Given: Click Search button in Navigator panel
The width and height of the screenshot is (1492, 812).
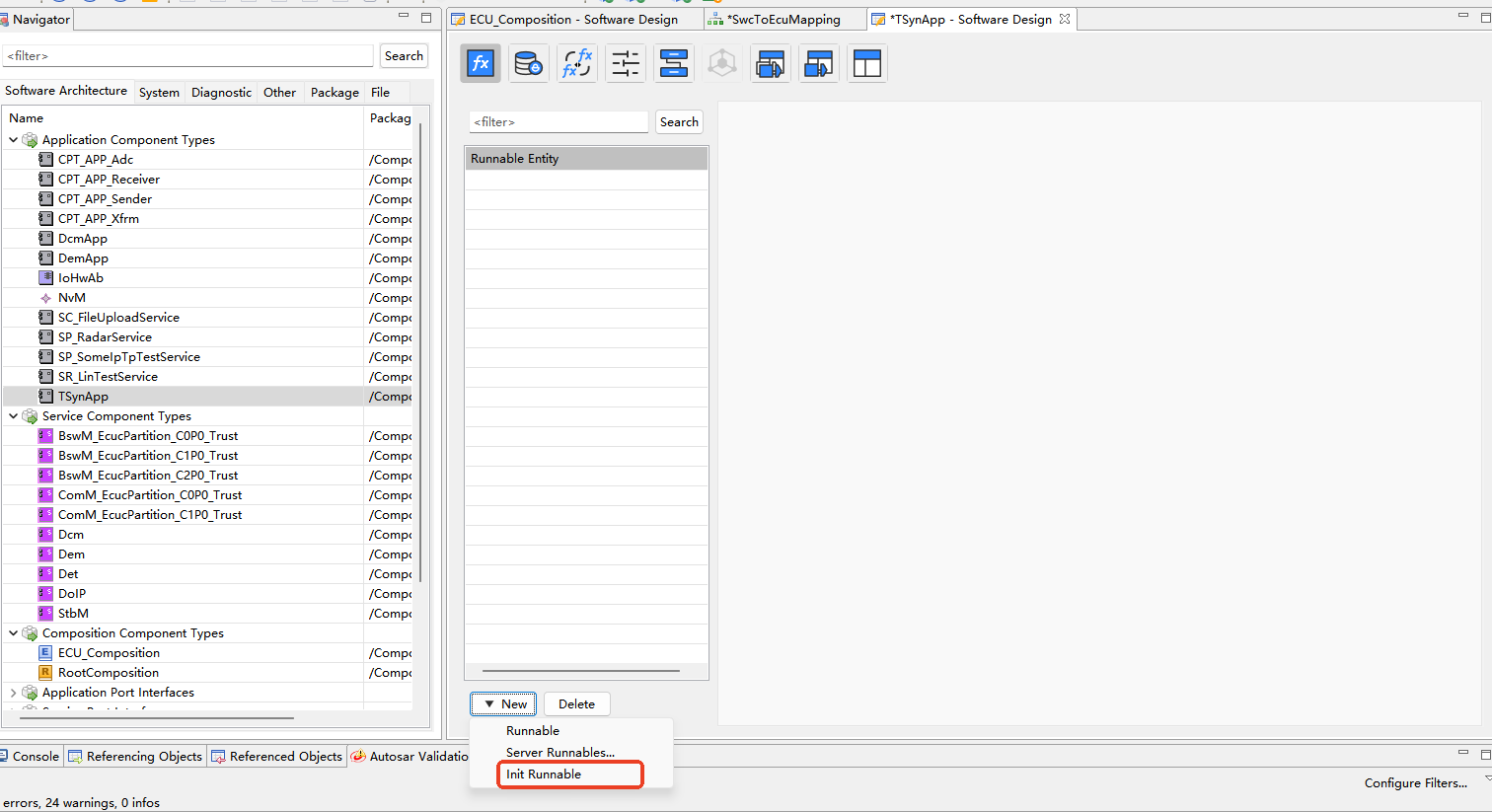Looking at the screenshot, I should pyautogui.click(x=404, y=56).
